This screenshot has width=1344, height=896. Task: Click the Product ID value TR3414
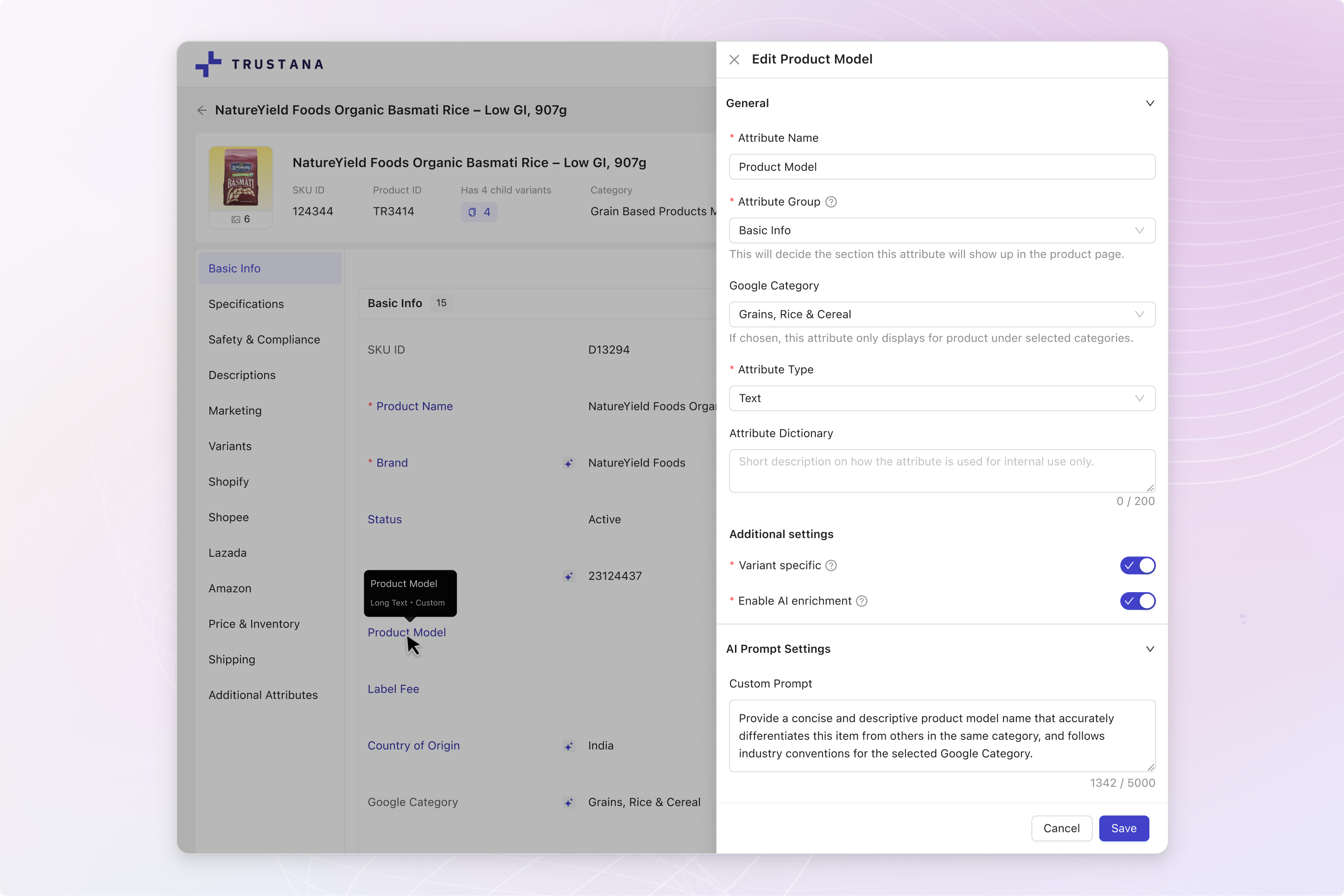click(393, 211)
